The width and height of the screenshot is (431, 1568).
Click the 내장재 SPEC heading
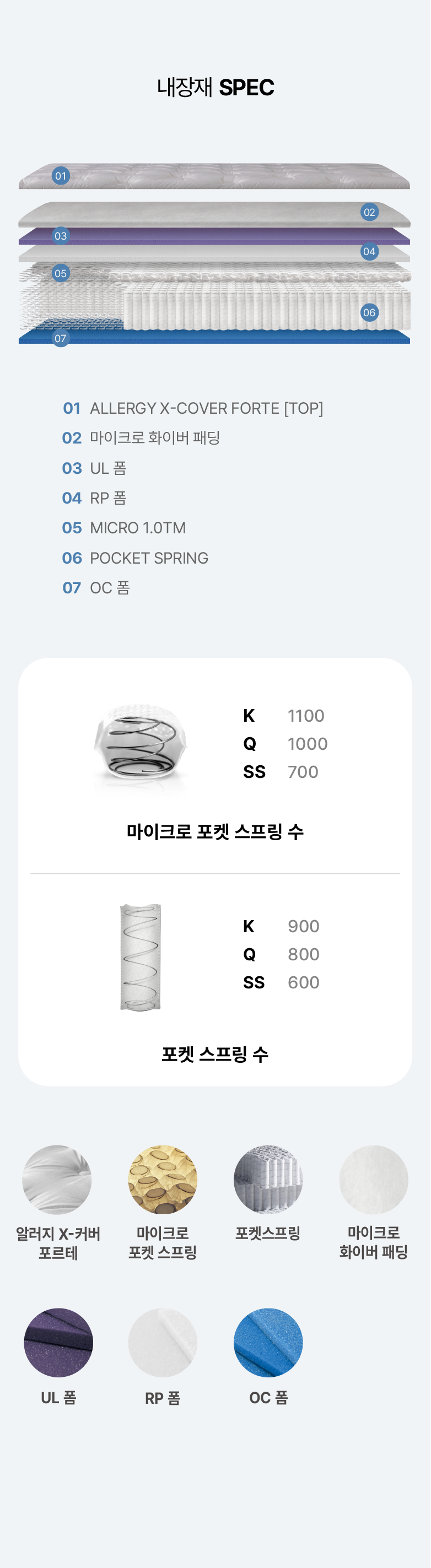(x=215, y=87)
